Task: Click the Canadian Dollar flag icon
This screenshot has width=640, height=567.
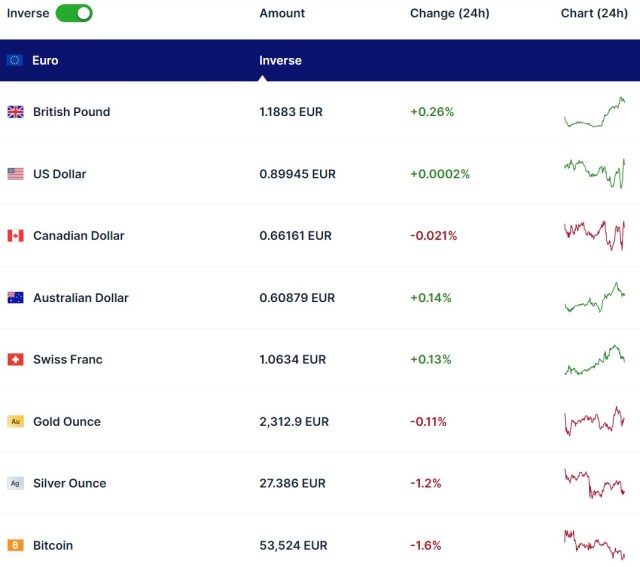Action: (15, 236)
